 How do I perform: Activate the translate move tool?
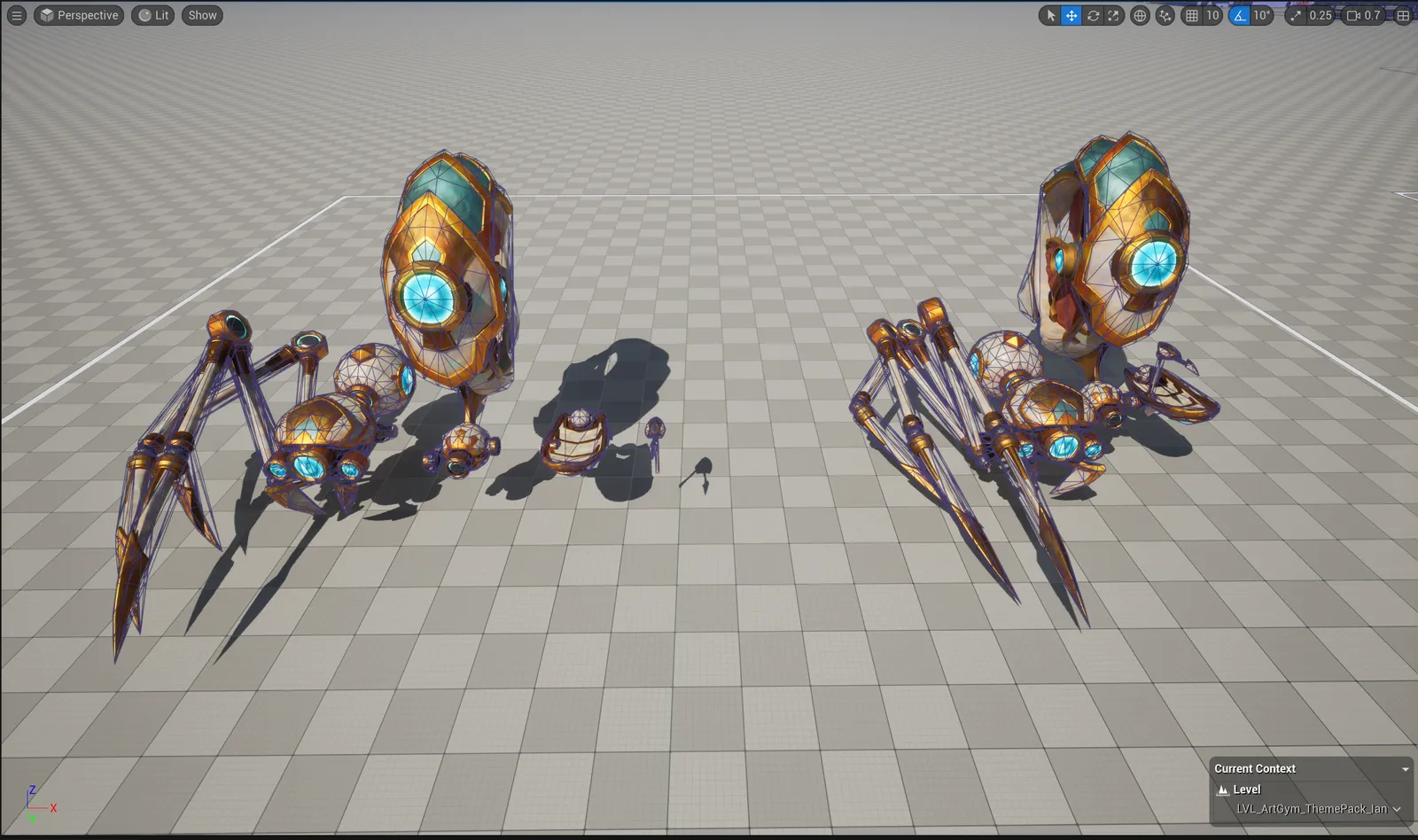point(1071,15)
